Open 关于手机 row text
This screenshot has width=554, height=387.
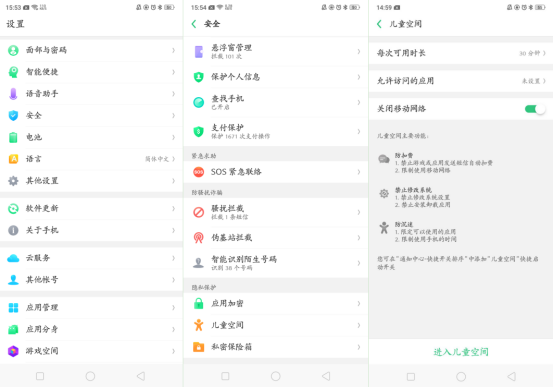click(x=42, y=230)
